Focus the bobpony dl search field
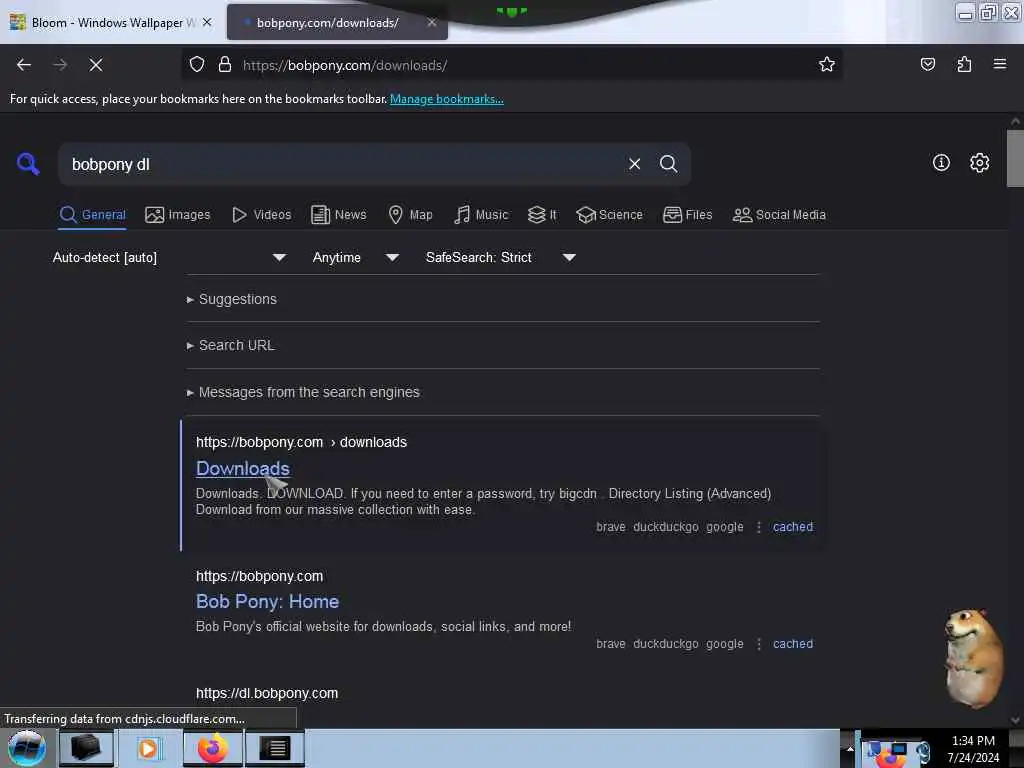Viewport: 1024px width, 768px height. coord(343,164)
